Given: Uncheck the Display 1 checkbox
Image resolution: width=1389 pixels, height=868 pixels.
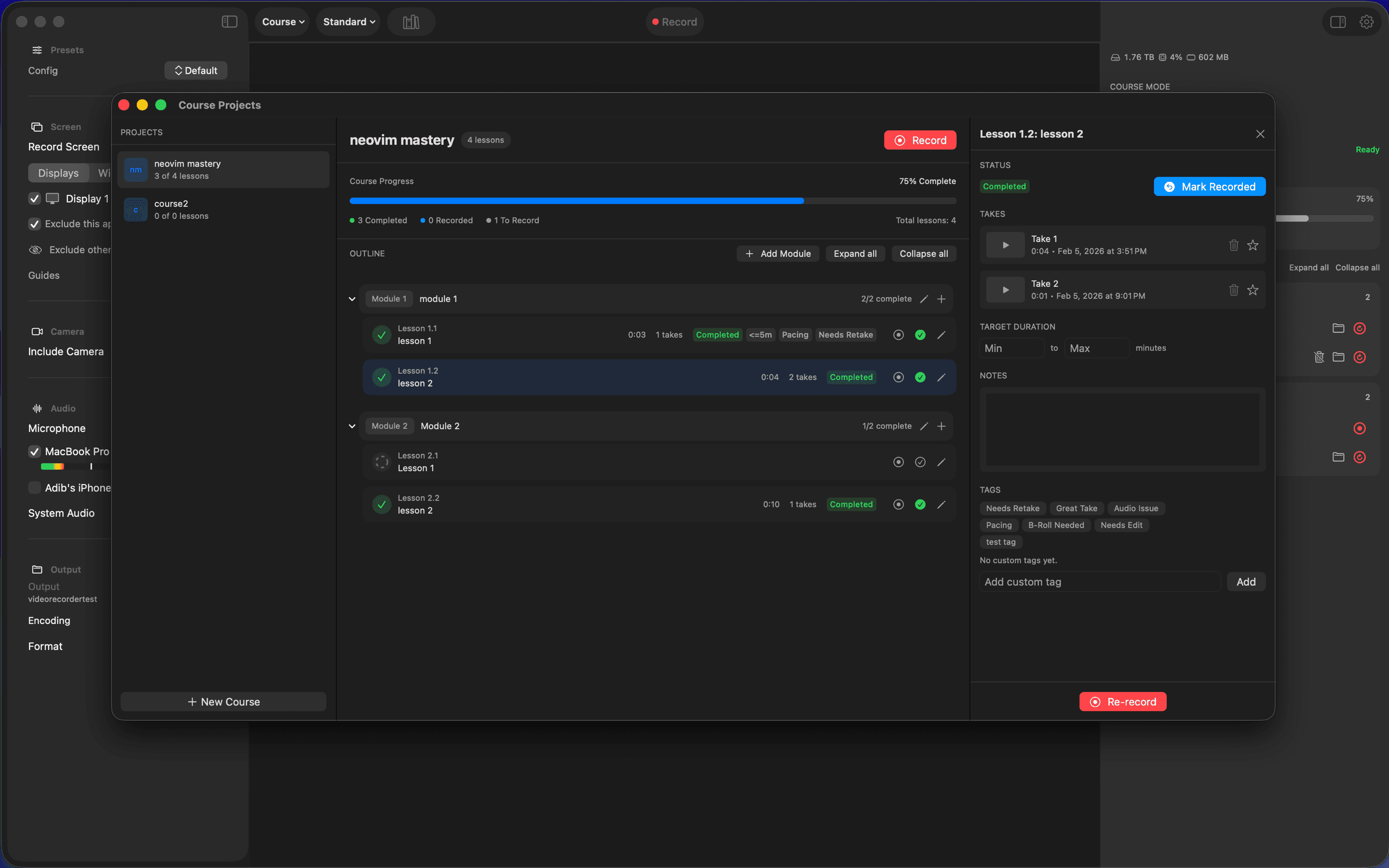Looking at the screenshot, I should pos(34,198).
